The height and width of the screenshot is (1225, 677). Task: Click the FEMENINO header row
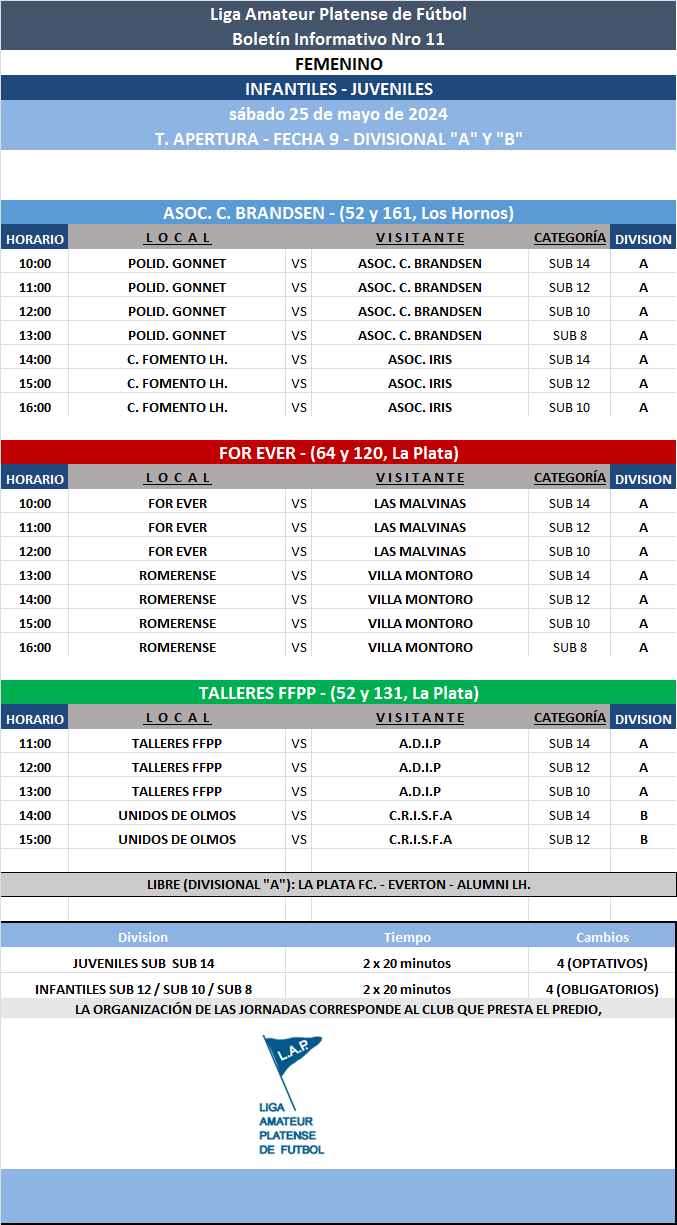coord(338,64)
